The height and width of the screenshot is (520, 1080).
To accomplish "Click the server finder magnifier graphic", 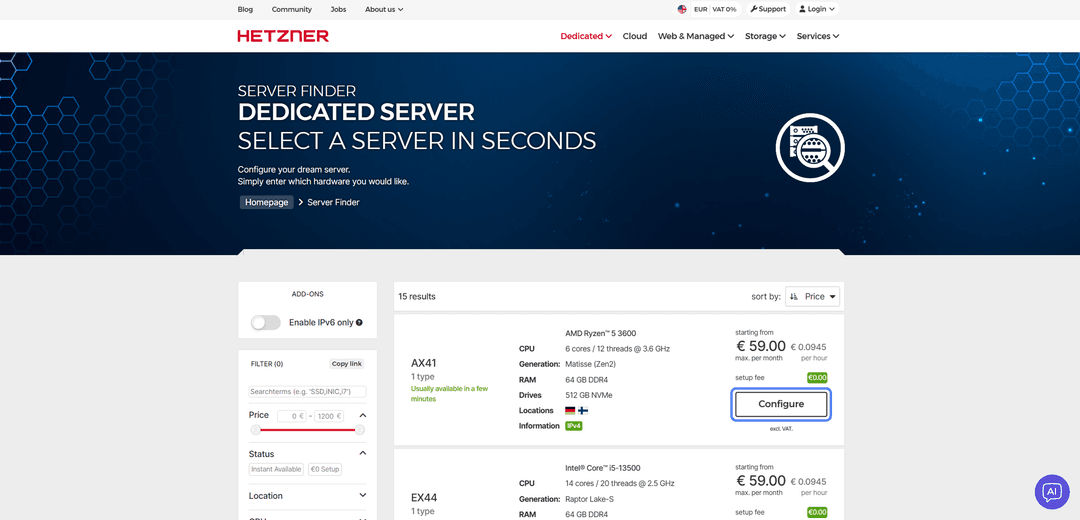I will click(810, 147).
